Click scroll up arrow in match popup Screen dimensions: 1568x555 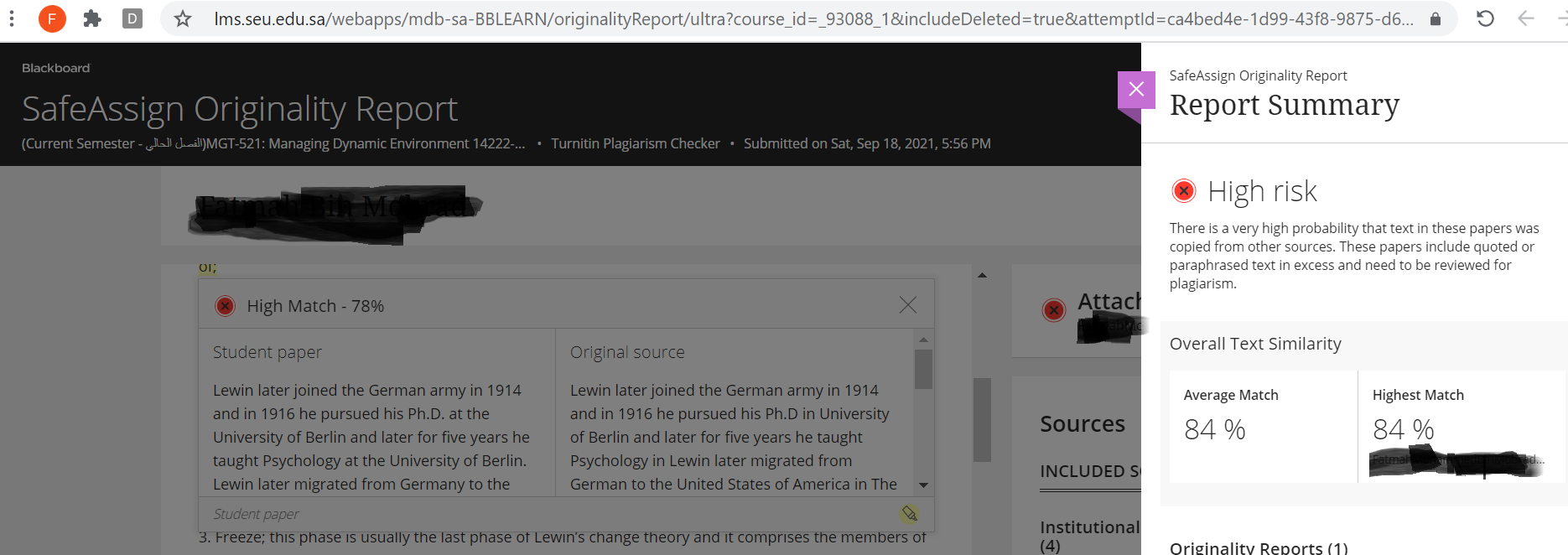point(923,340)
